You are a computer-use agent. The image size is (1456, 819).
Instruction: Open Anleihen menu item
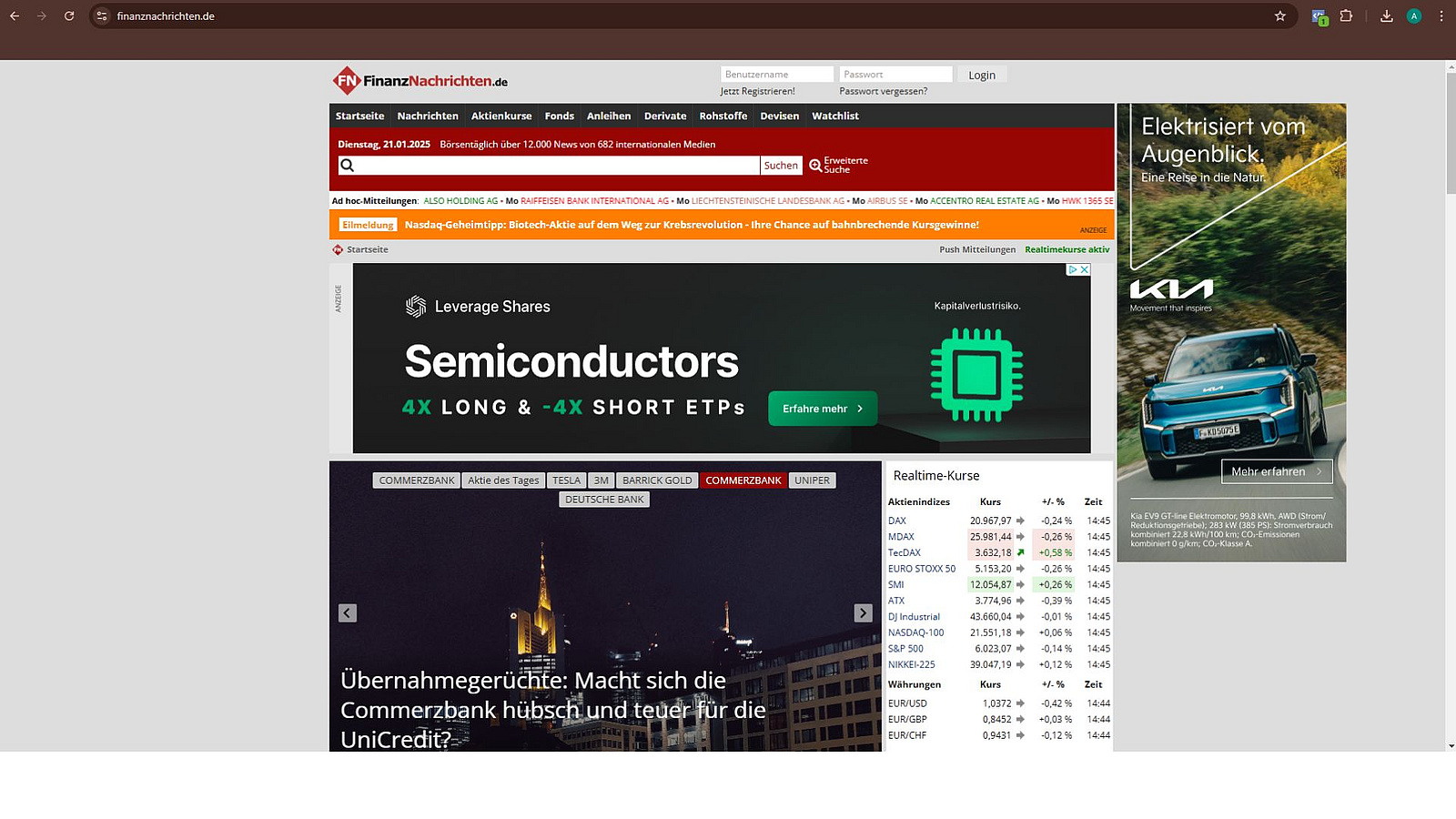click(609, 116)
